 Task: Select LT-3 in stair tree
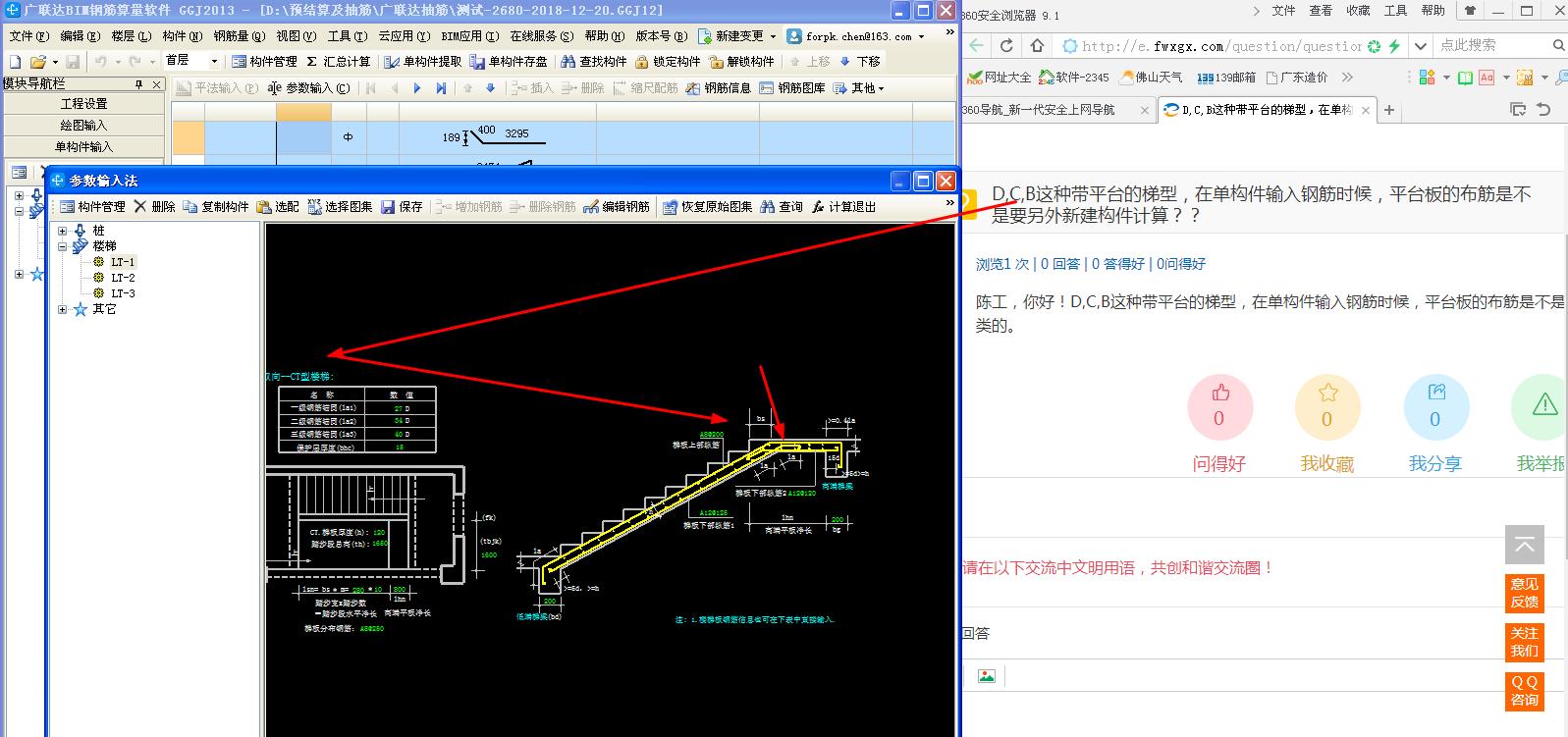[123, 293]
